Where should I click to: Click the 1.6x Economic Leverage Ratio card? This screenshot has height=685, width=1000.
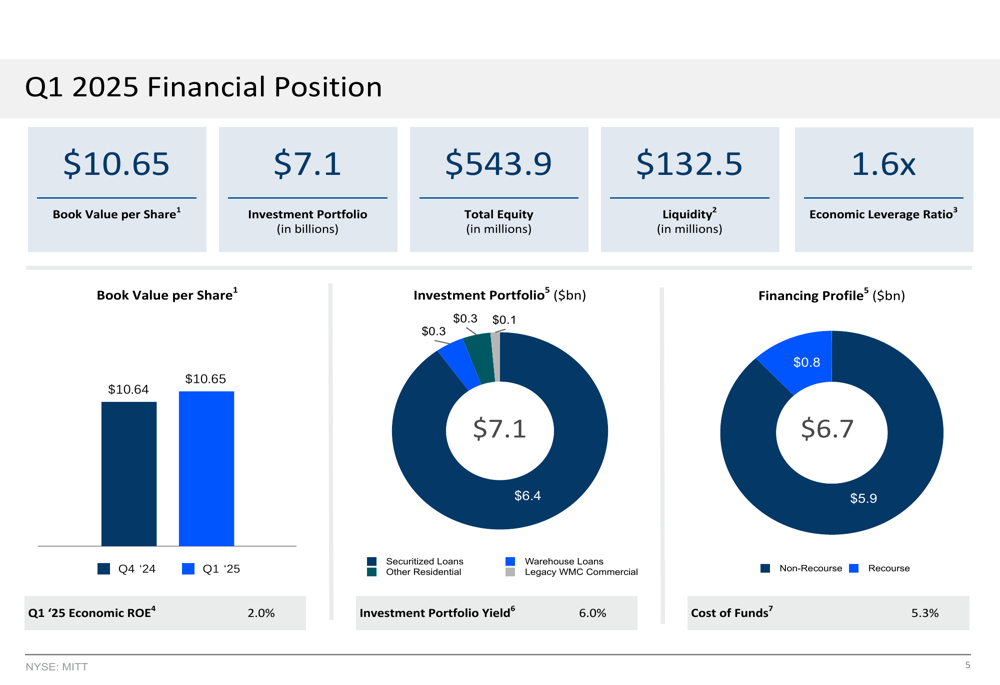tap(884, 189)
